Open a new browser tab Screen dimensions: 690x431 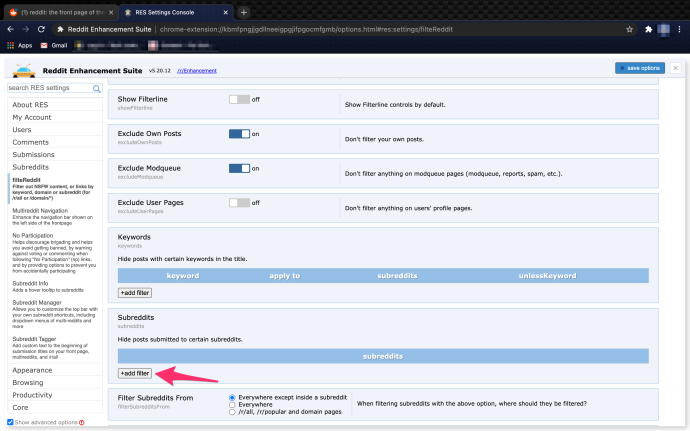[x=243, y=12]
